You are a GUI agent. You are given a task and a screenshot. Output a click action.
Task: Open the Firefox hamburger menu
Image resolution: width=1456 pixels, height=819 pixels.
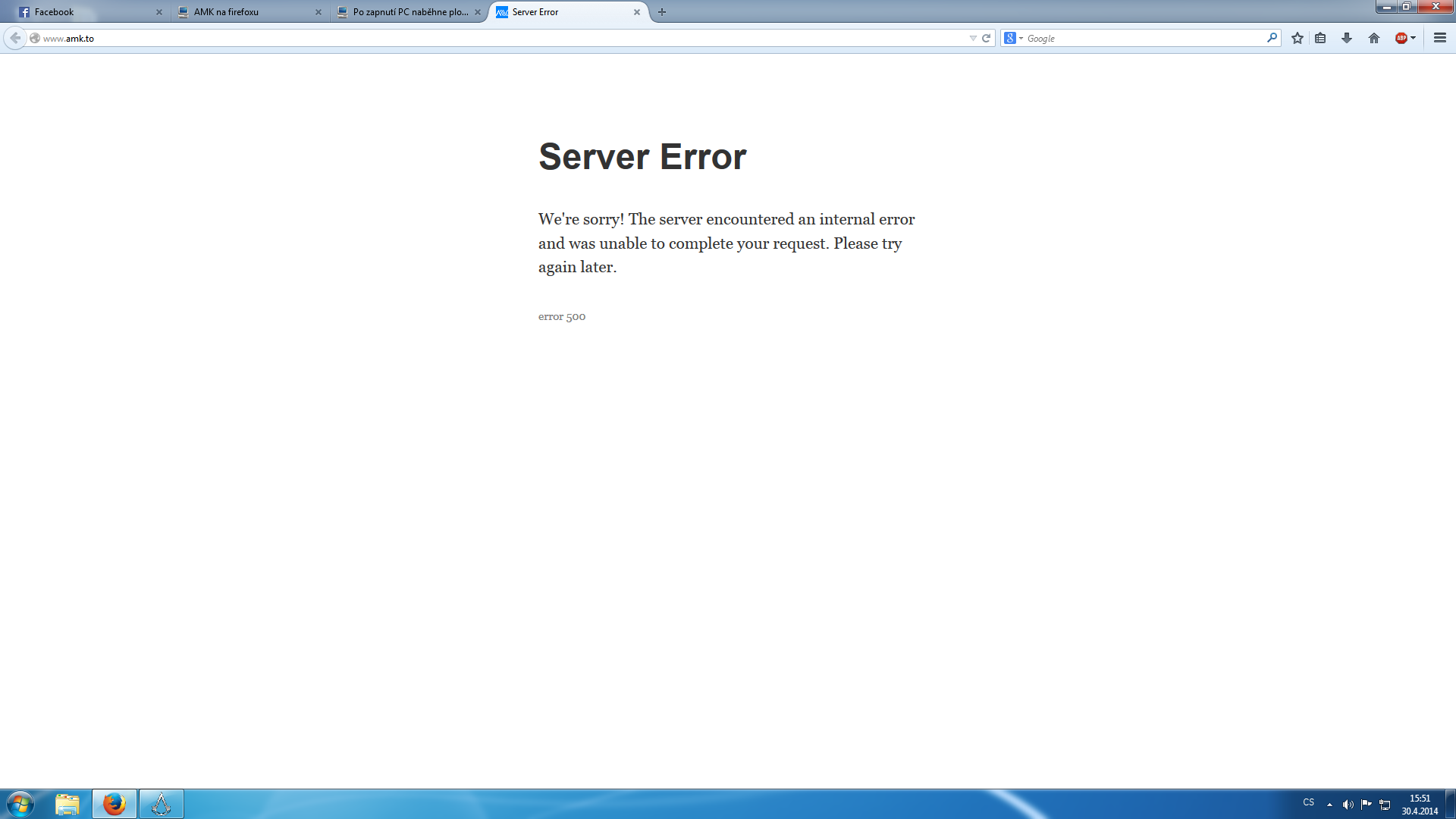(1439, 38)
